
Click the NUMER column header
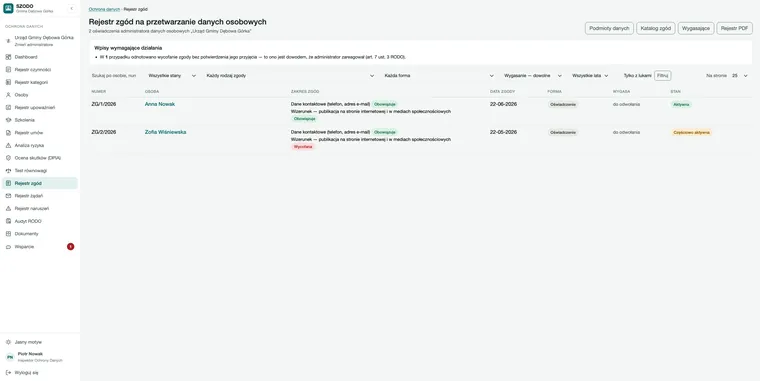pos(99,92)
